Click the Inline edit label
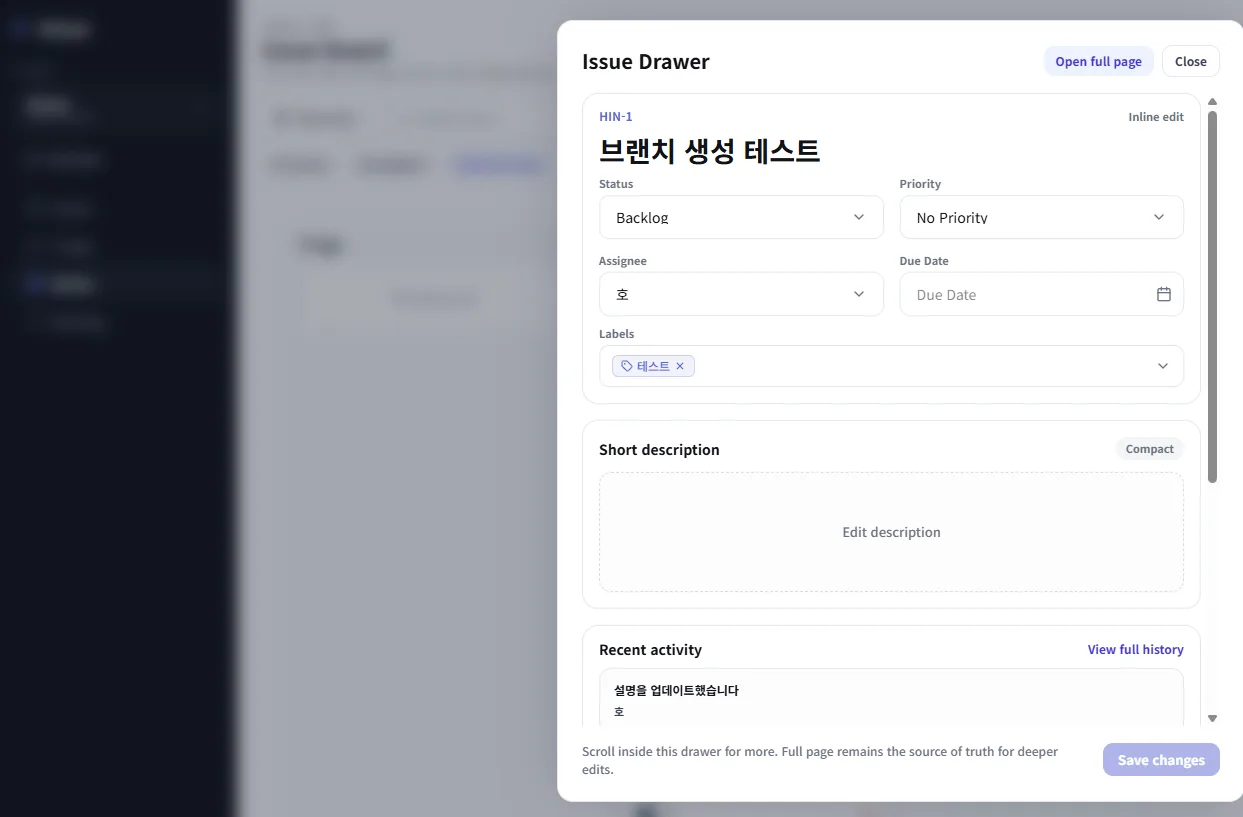This screenshot has width=1243, height=817. 1156,117
